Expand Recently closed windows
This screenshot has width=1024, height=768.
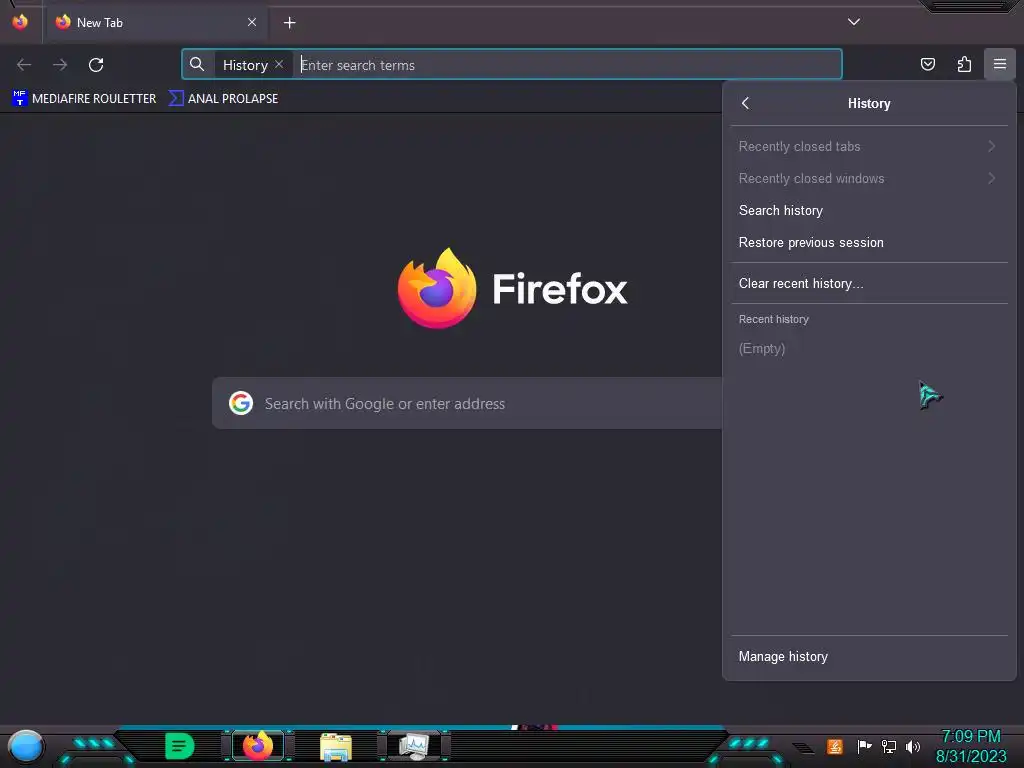(x=869, y=178)
